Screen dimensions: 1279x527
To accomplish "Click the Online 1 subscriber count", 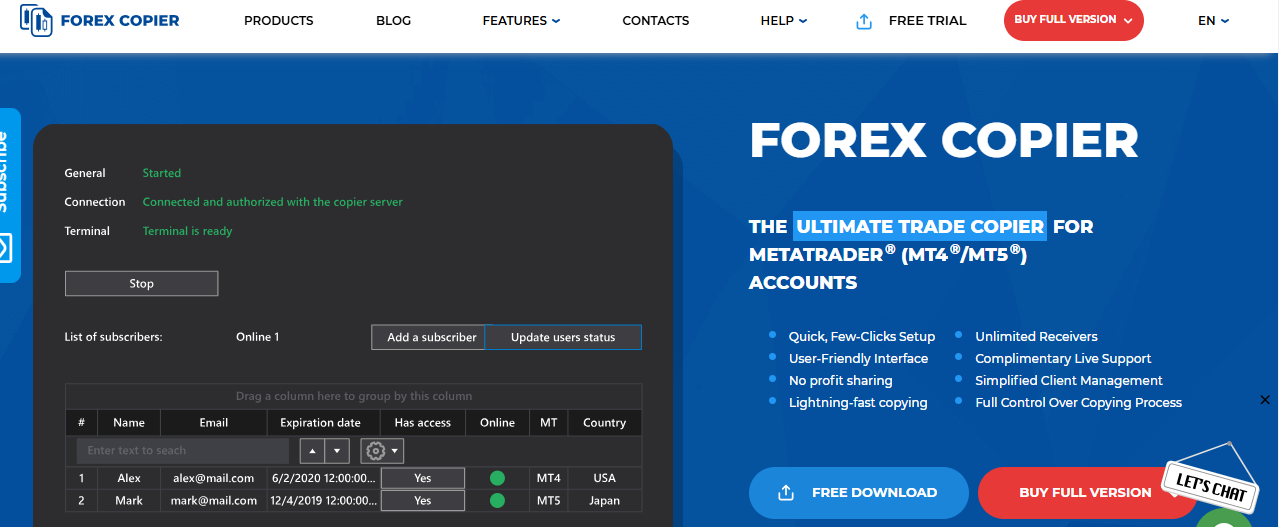I will coord(258,337).
